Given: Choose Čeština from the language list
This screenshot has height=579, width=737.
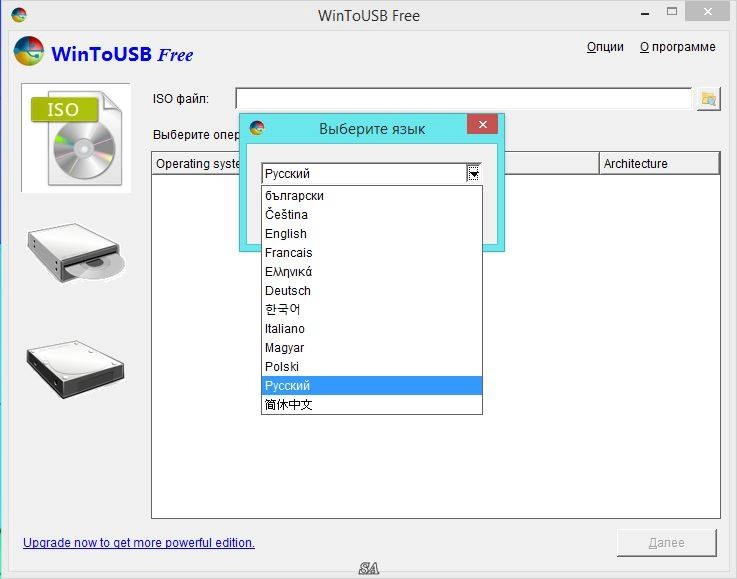Looking at the screenshot, I should (x=372, y=214).
